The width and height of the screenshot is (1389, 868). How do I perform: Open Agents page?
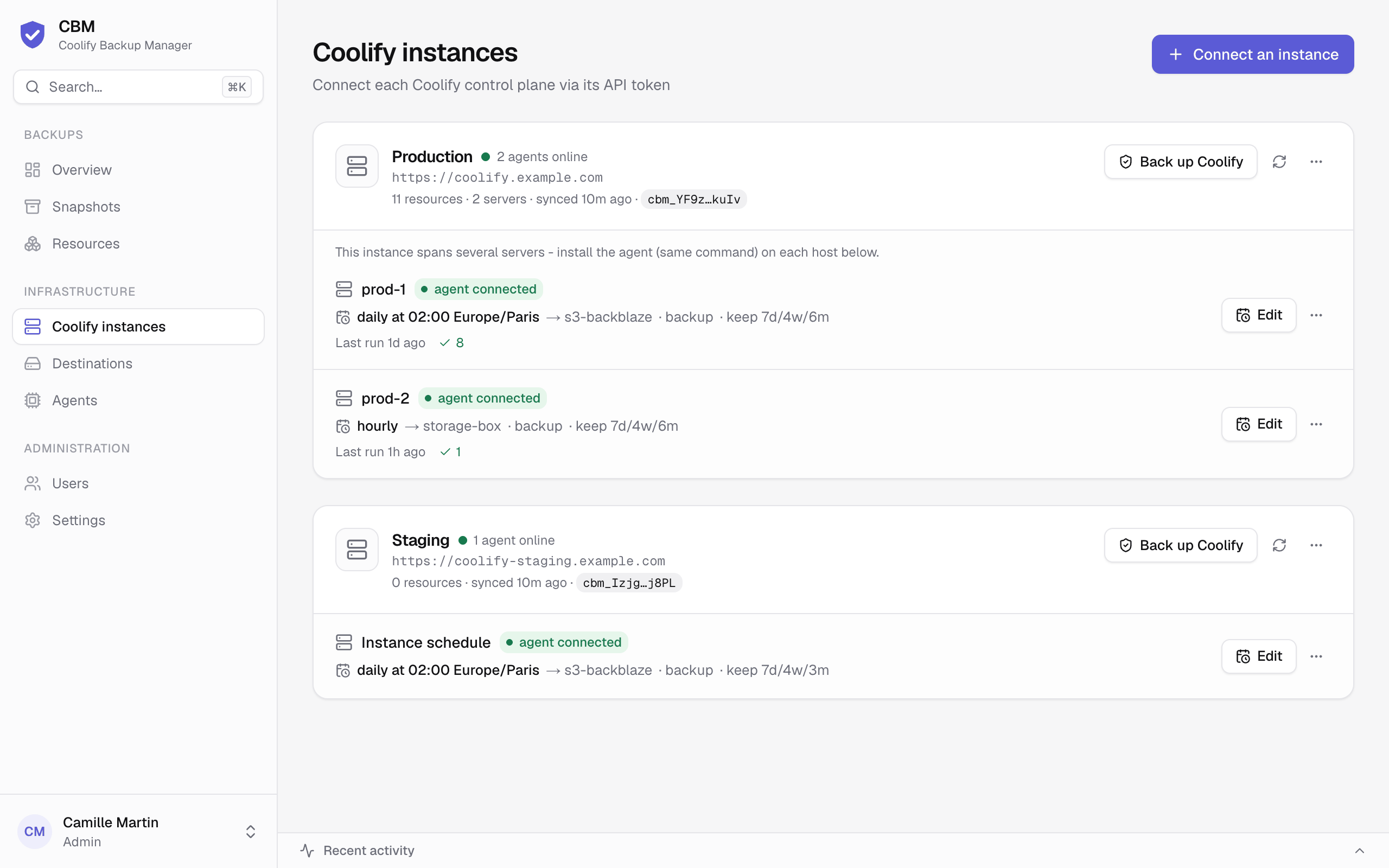[x=138, y=400]
